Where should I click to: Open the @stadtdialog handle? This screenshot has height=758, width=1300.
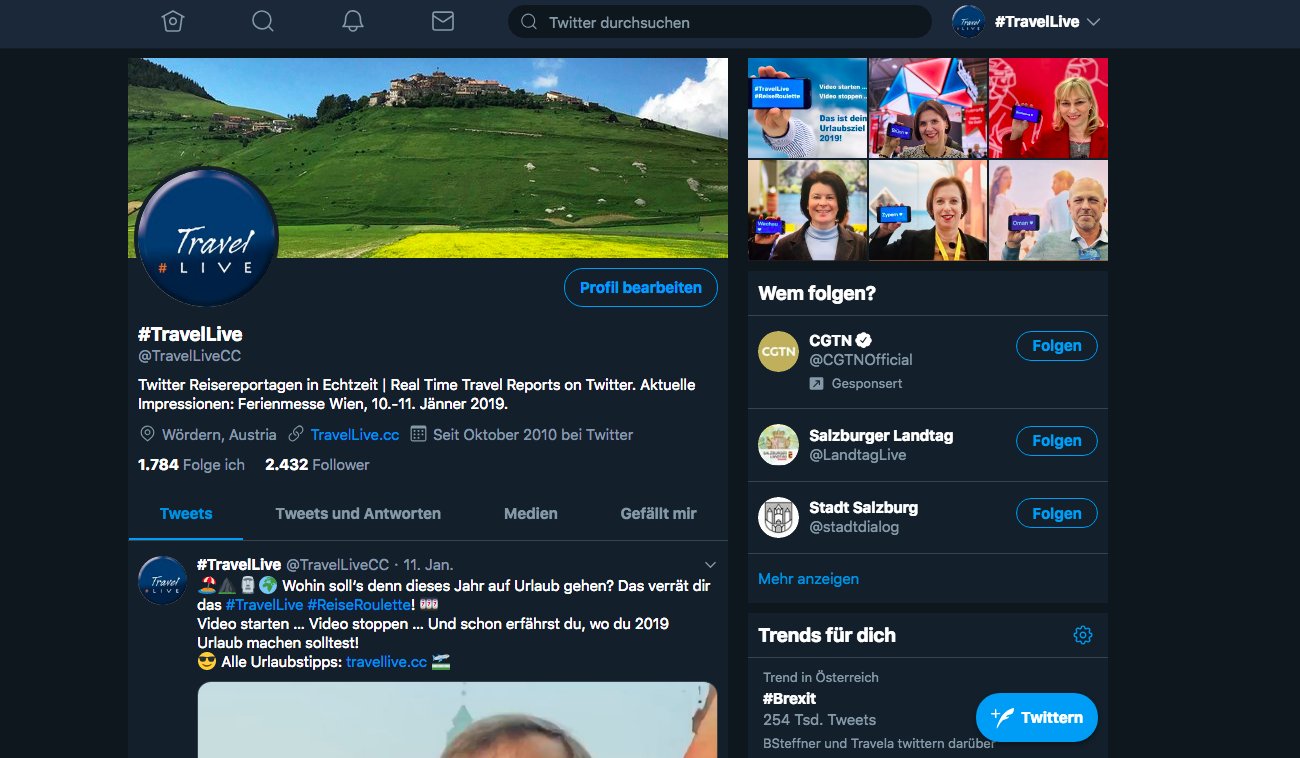point(853,527)
